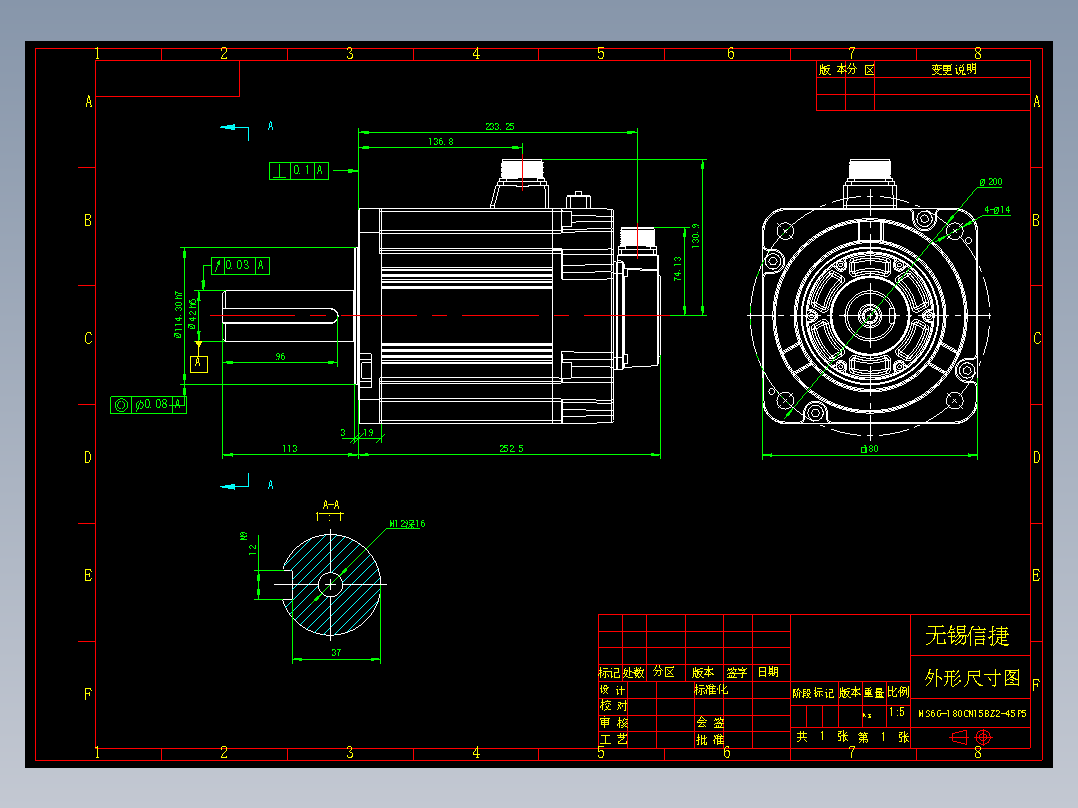The image size is (1078, 808).
Task: Select the perpendicularity tolerance frame 0.1 A
Action: [299, 171]
